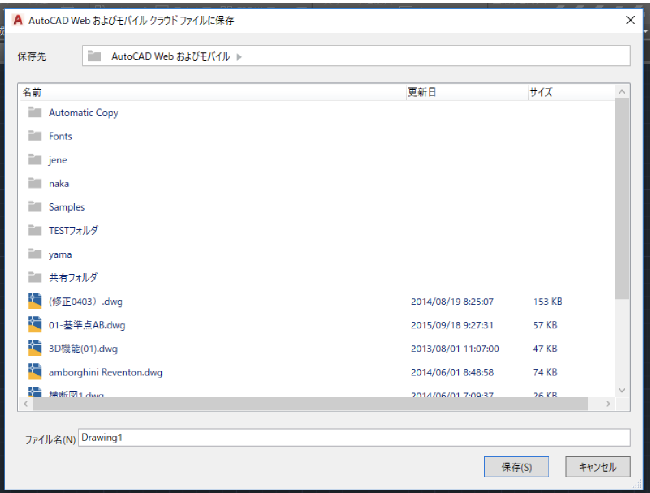Click vertical scrollbar down arrow
Viewport: 650px width, 493px height.
pos(622,390)
